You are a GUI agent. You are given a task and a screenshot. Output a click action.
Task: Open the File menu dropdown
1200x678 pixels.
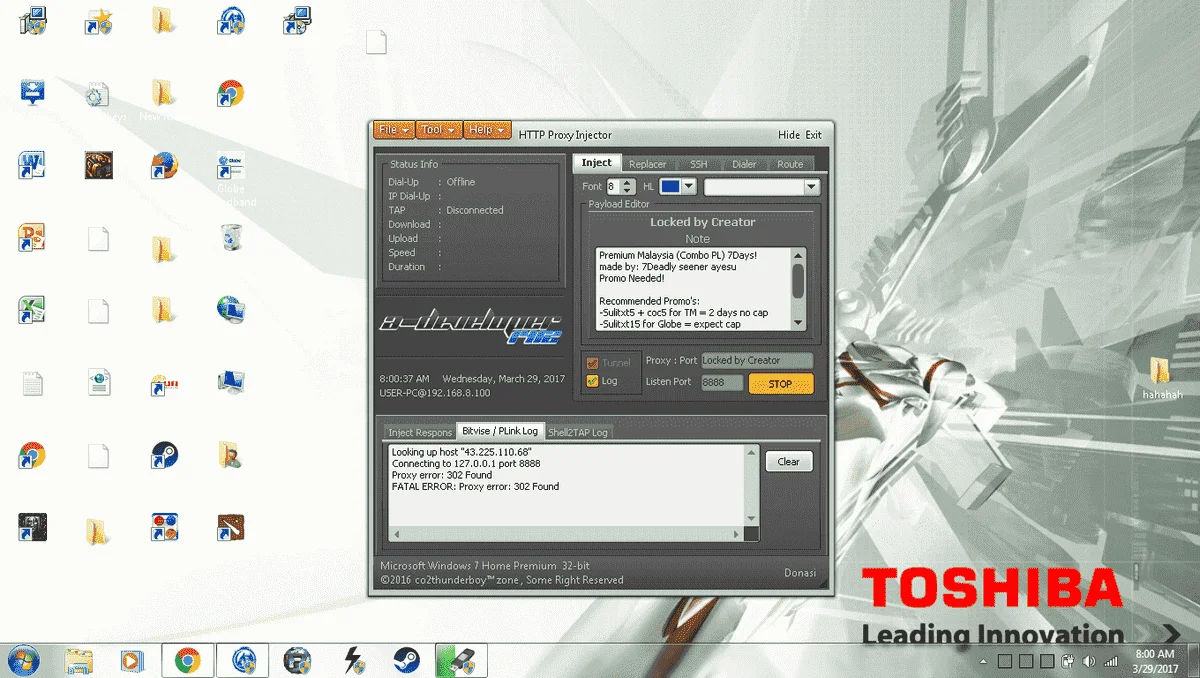[393, 130]
